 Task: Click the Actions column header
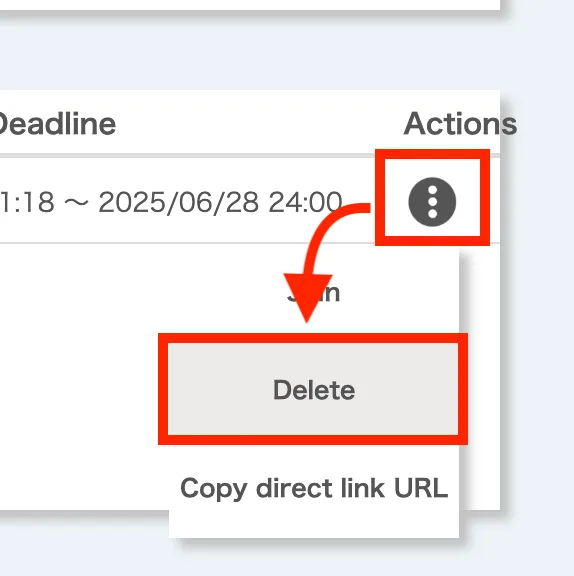point(460,124)
